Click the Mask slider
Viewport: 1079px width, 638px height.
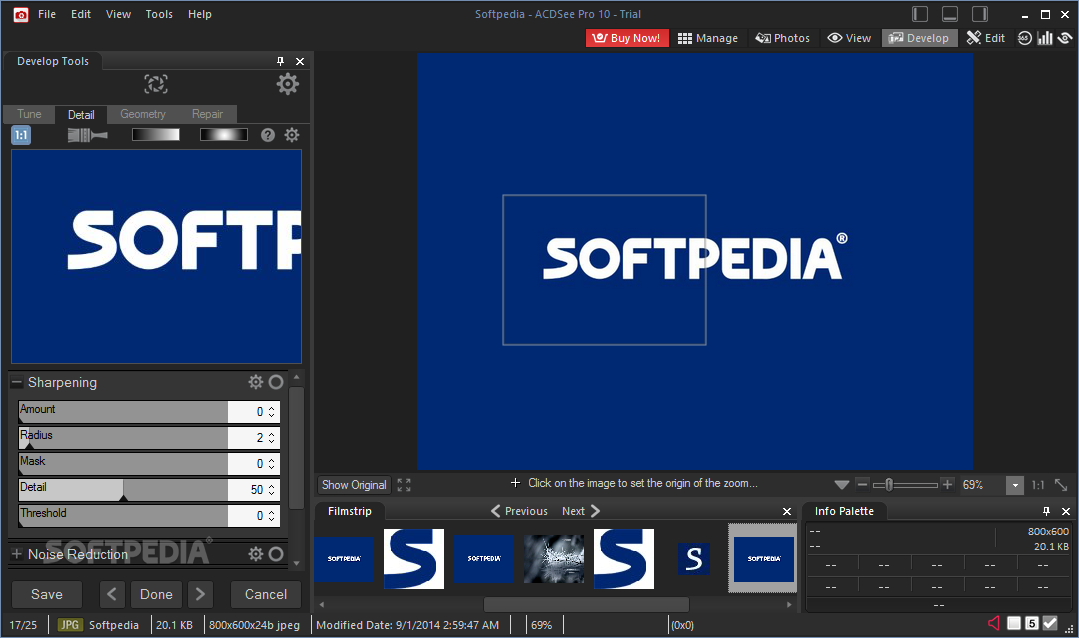(x=124, y=464)
